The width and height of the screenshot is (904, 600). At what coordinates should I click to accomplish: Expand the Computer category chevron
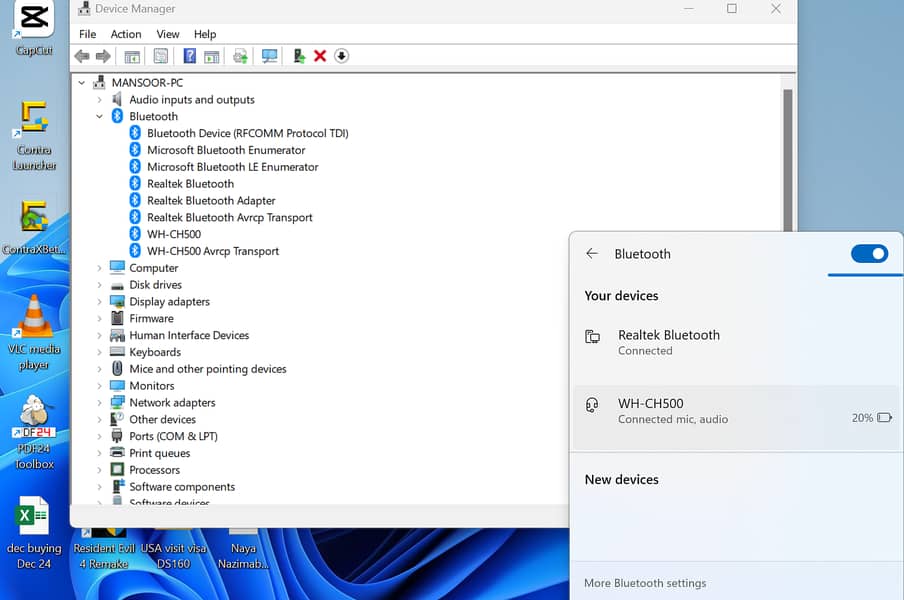point(99,268)
